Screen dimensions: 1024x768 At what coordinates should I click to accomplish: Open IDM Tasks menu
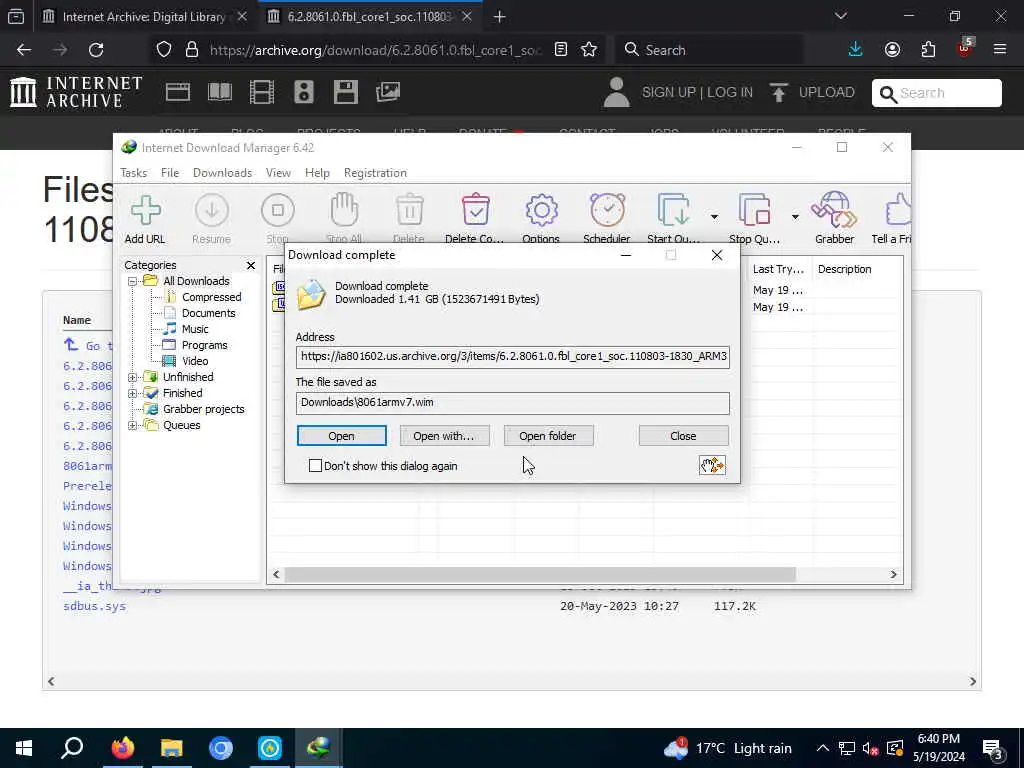(x=134, y=173)
